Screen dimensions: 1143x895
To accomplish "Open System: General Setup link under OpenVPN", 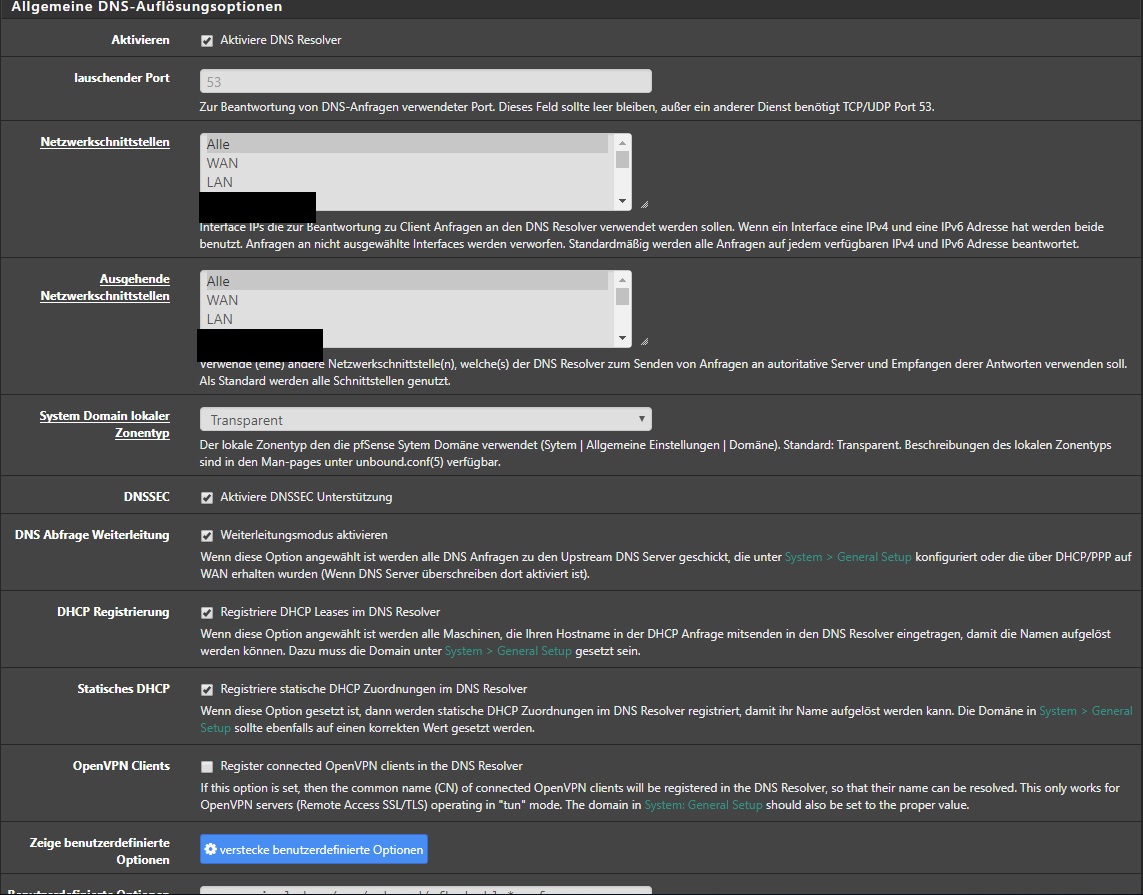I will (x=703, y=805).
